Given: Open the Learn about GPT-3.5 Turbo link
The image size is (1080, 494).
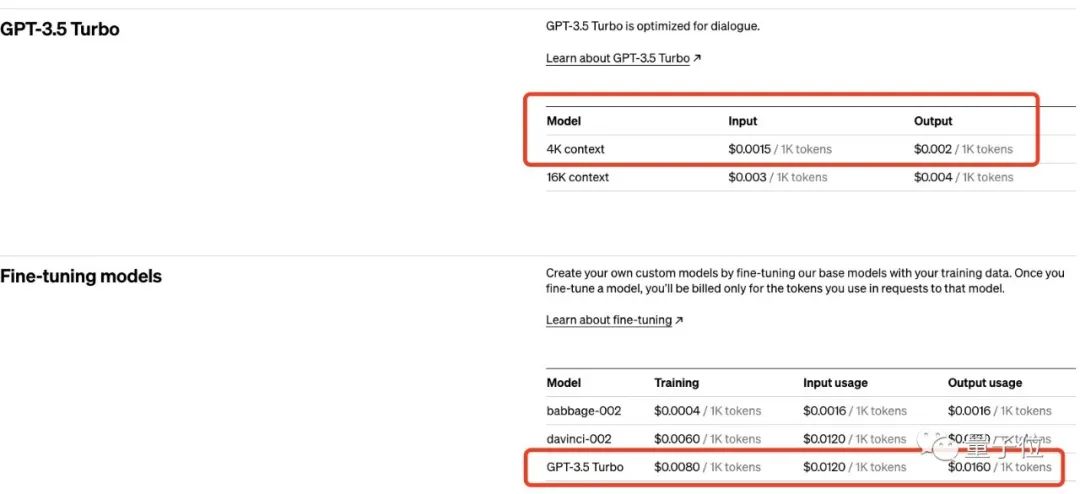Looking at the screenshot, I should pos(617,58).
